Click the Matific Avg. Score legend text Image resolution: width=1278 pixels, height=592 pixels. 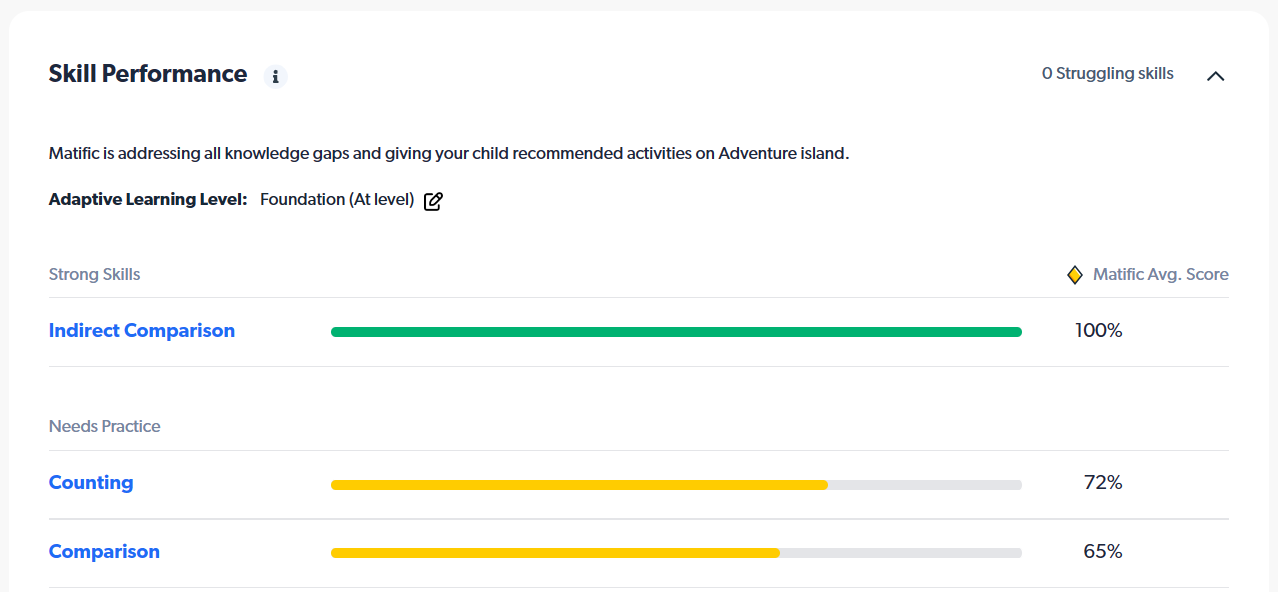tap(1160, 274)
